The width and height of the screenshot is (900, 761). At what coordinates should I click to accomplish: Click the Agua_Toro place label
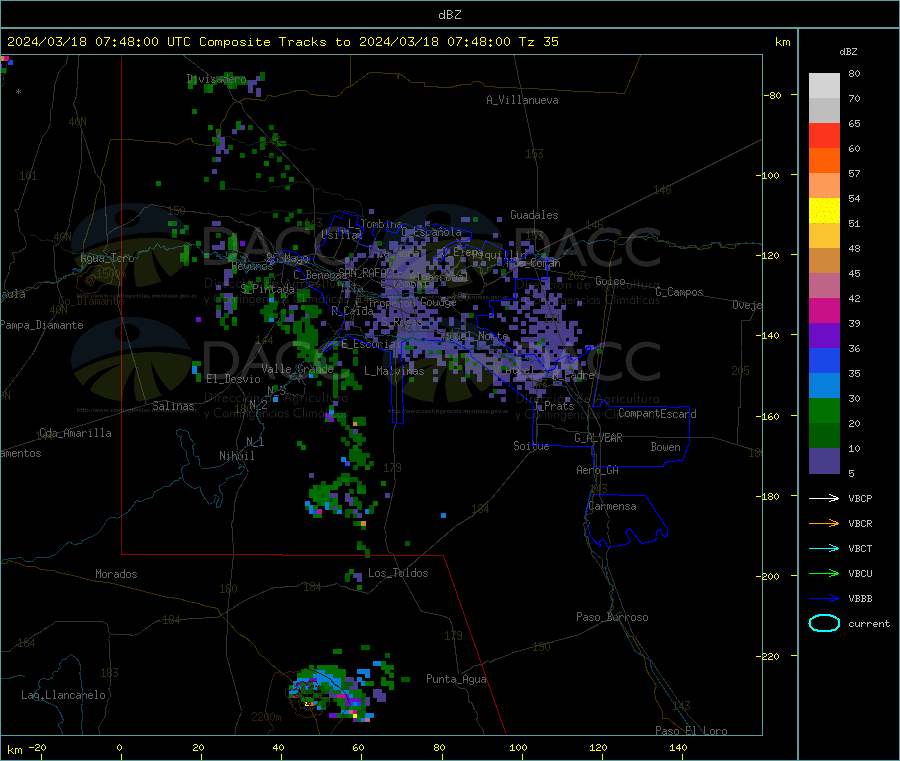coord(107,258)
